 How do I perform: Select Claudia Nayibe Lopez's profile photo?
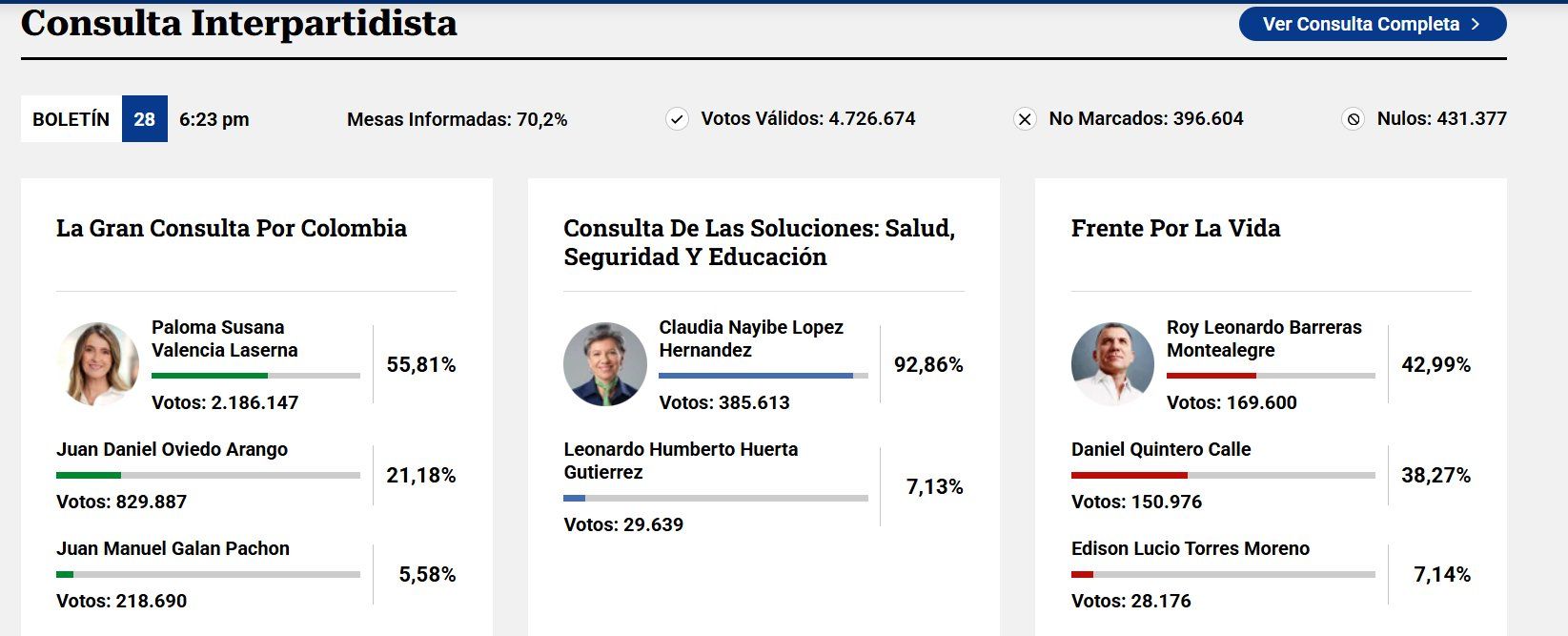click(x=604, y=364)
